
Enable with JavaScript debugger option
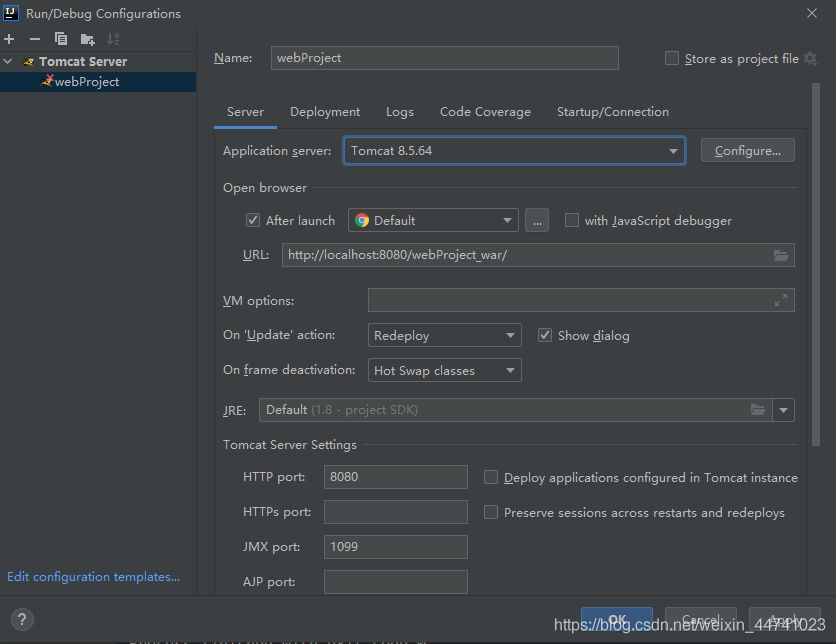coord(572,220)
